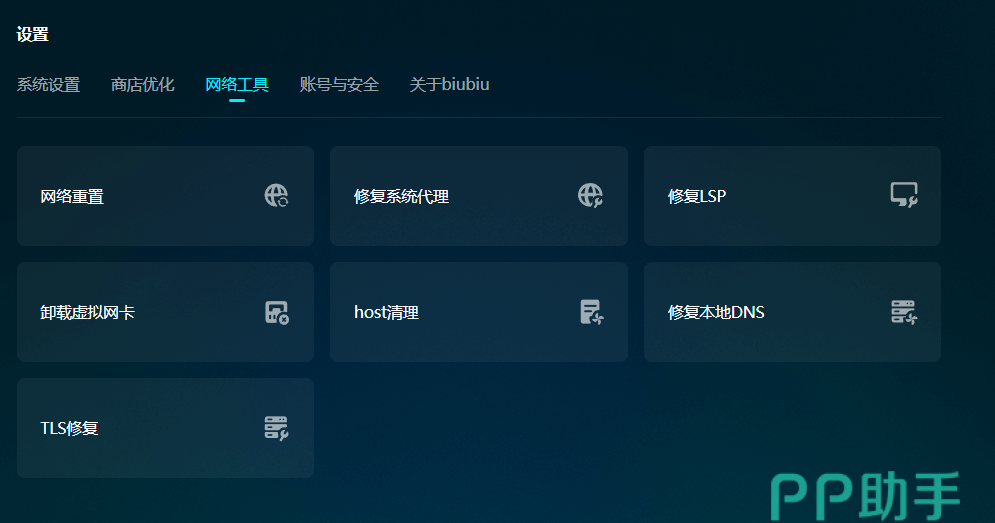This screenshot has height=523, width=995.
Task: Click the server wrench icon for TLS修复
Action: tap(276, 428)
